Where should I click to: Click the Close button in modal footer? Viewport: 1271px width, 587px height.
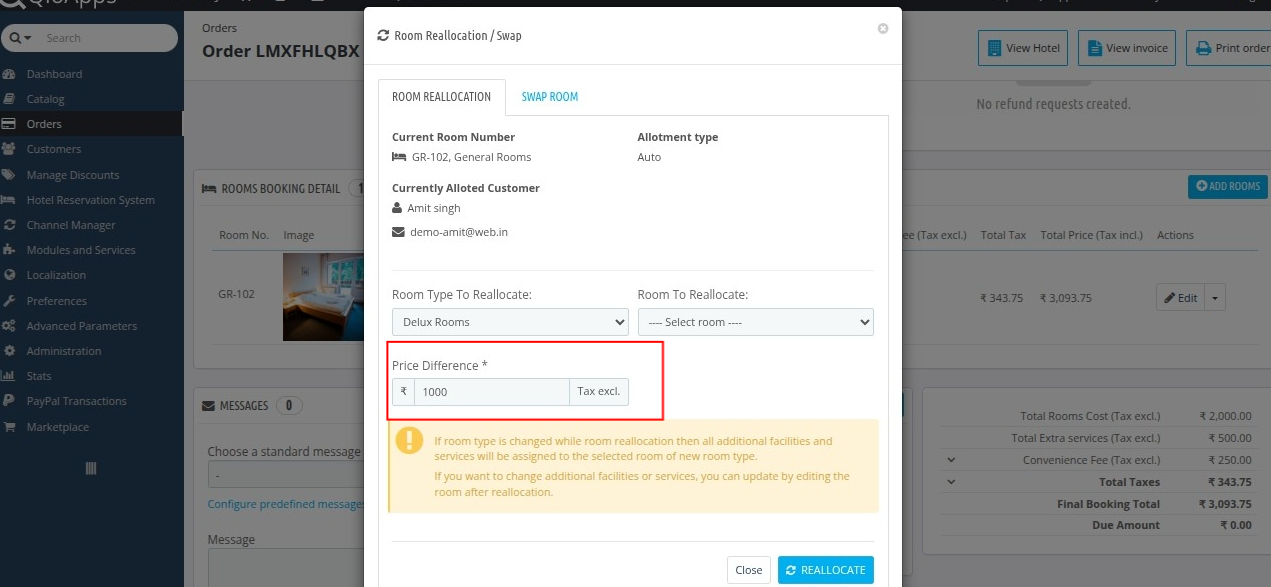click(748, 570)
